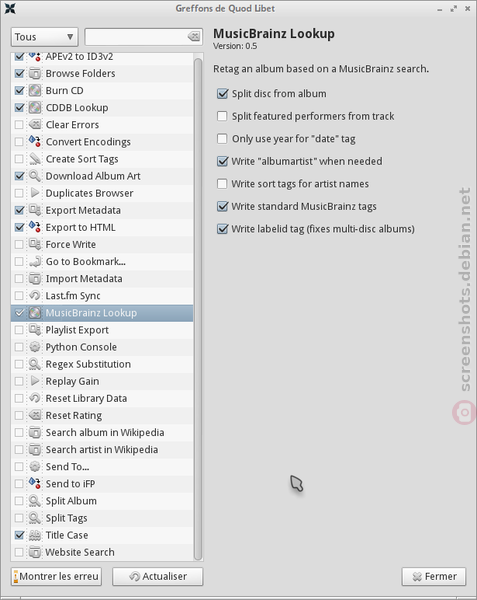Enable the Clear Errors plugin checkbox

[19, 124]
